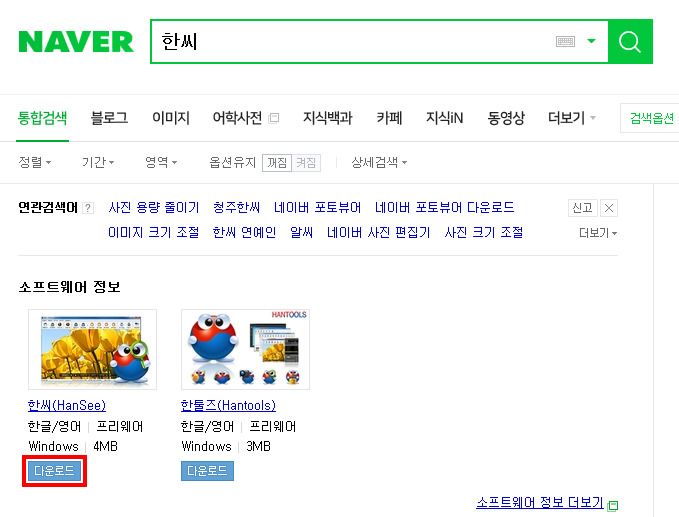Switch to the 이미지 tab
The image size is (679, 517).
[x=171, y=118]
